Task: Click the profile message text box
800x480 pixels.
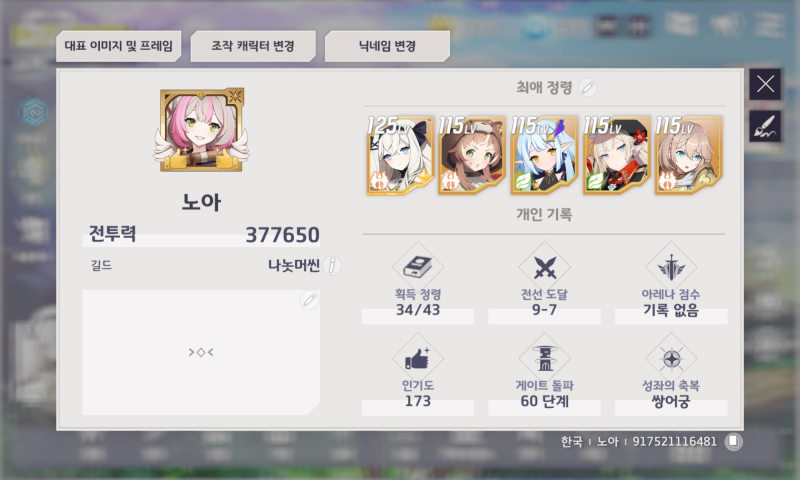Action: coord(201,352)
